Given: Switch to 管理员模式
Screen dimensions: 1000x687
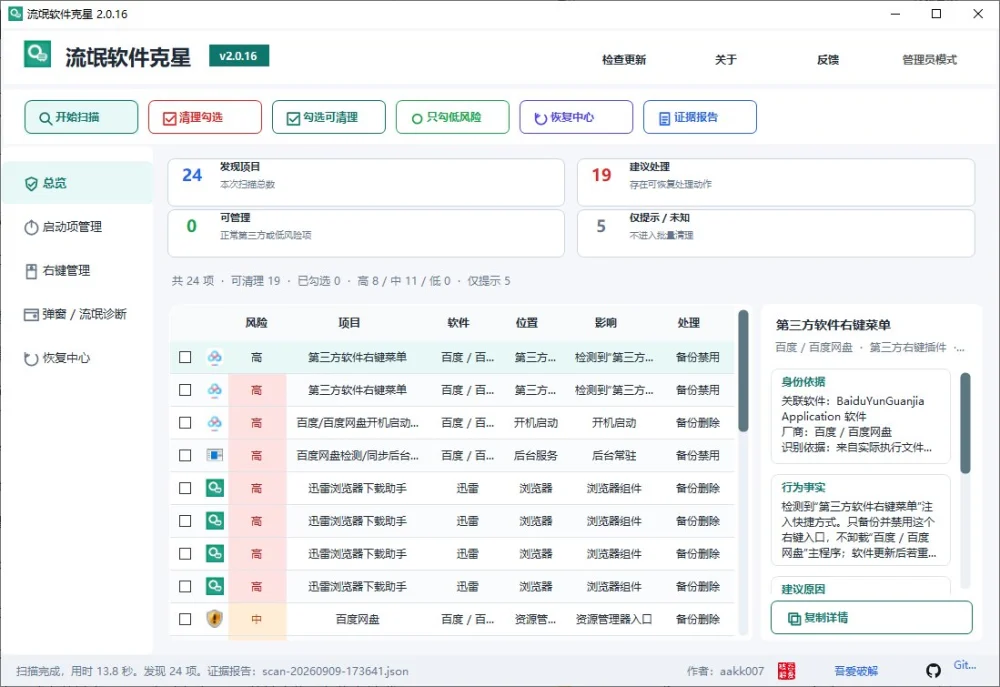Looking at the screenshot, I should tap(929, 60).
